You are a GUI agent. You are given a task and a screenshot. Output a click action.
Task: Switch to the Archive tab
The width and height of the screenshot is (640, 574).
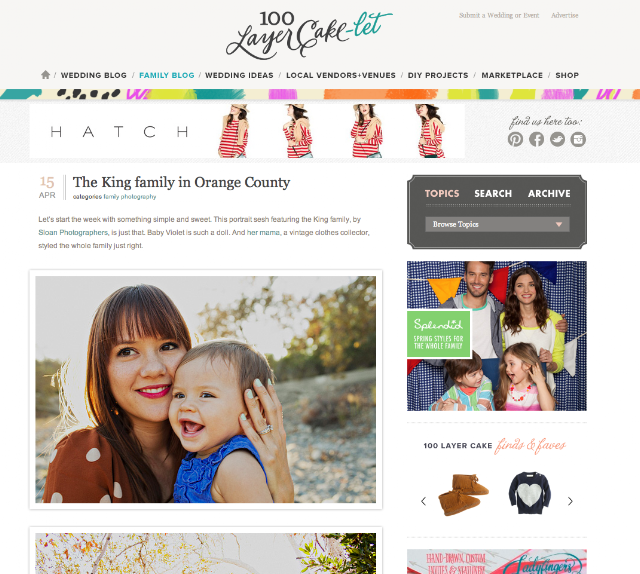point(549,194)
